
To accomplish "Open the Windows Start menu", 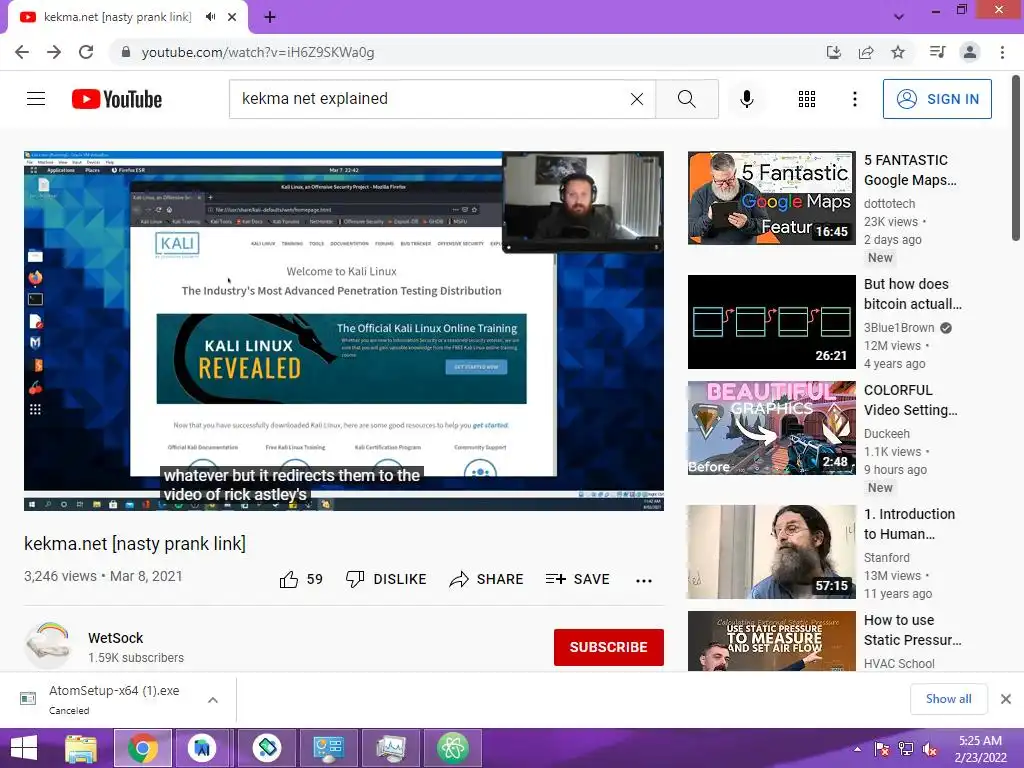I will (x=24, y=748).
